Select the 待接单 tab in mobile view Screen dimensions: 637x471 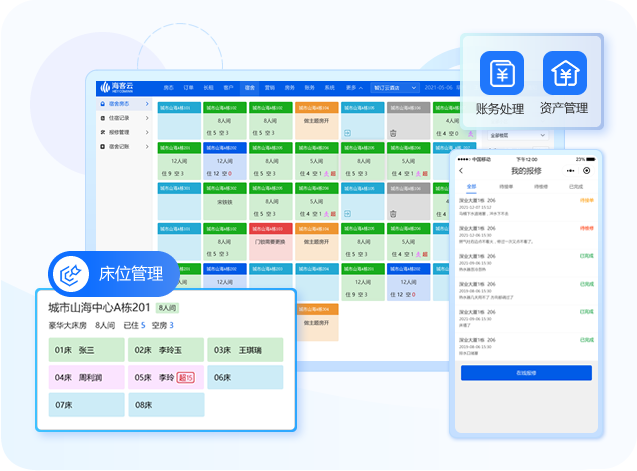tap(506, 186)
